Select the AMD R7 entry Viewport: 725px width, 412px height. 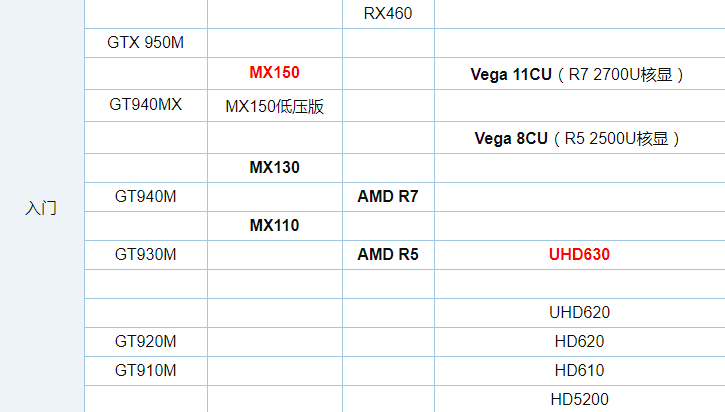[388, 197]
